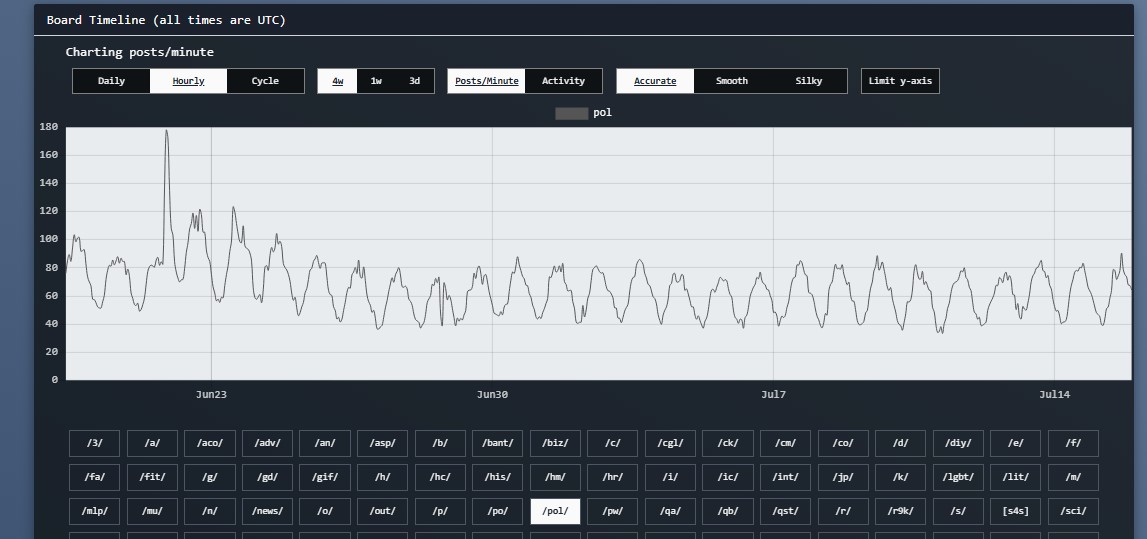This screenshot has height=539, width=1147.
Task: Select the /qst/ board
Action: tap(786, 511)
